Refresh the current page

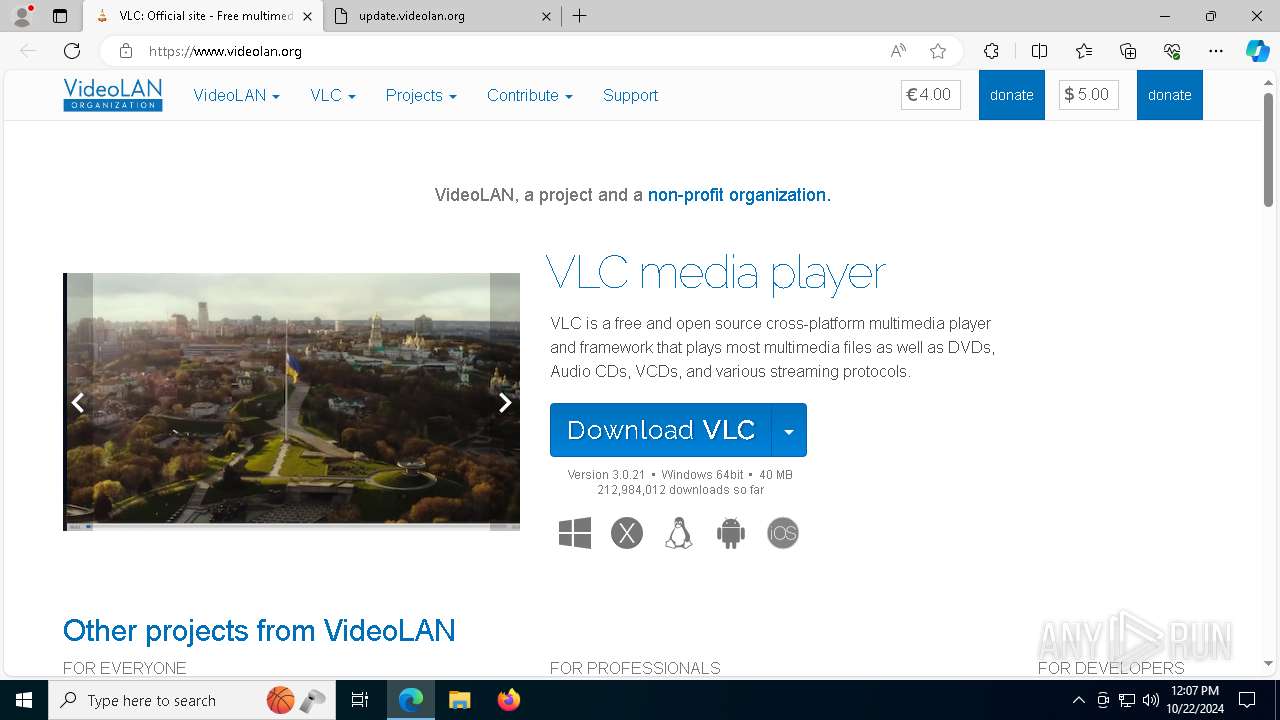(72, 51)
